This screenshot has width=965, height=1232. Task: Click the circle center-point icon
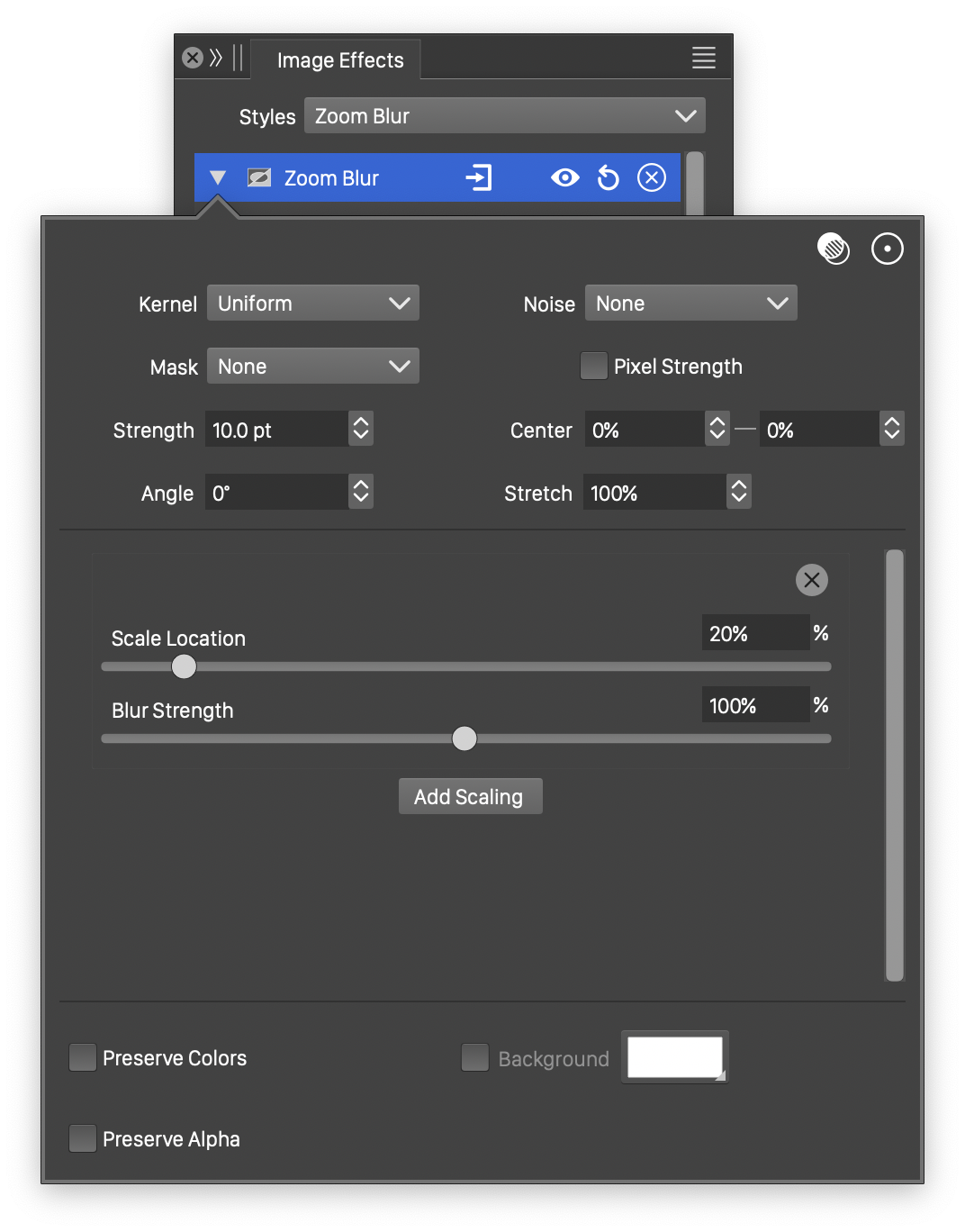pos(887,249)
